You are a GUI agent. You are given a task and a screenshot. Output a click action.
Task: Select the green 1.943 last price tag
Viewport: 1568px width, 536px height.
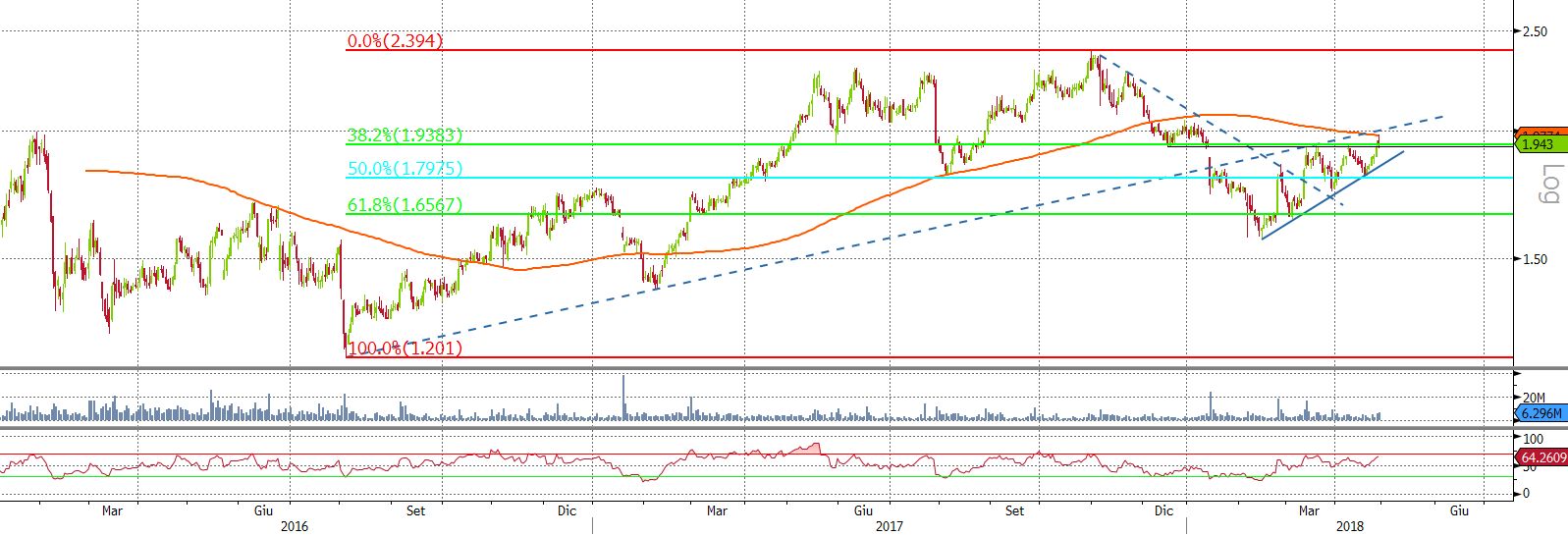1541,144
